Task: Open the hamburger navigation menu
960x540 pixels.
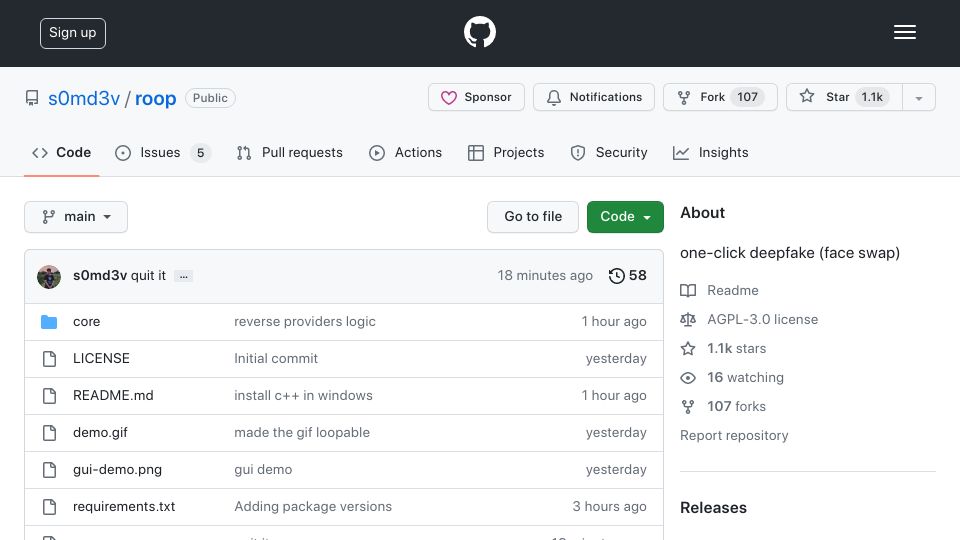Action: [904, 32]
